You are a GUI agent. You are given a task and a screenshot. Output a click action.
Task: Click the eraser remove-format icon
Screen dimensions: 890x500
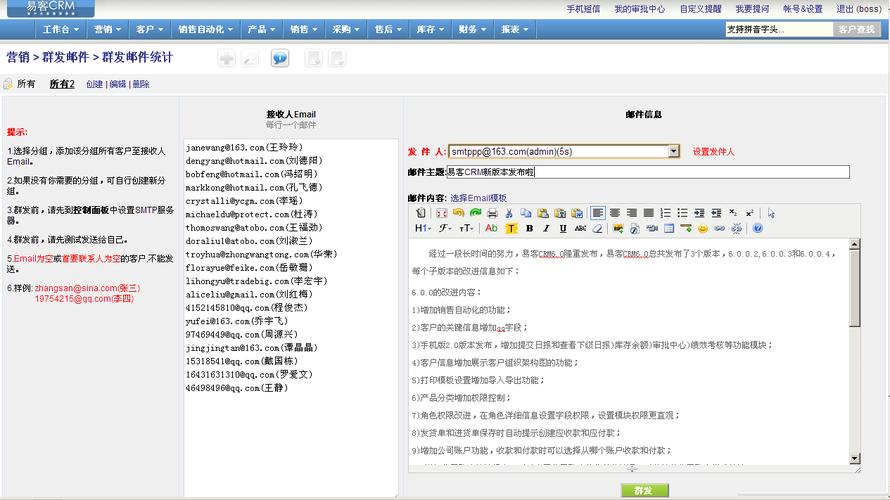(597, 228)
